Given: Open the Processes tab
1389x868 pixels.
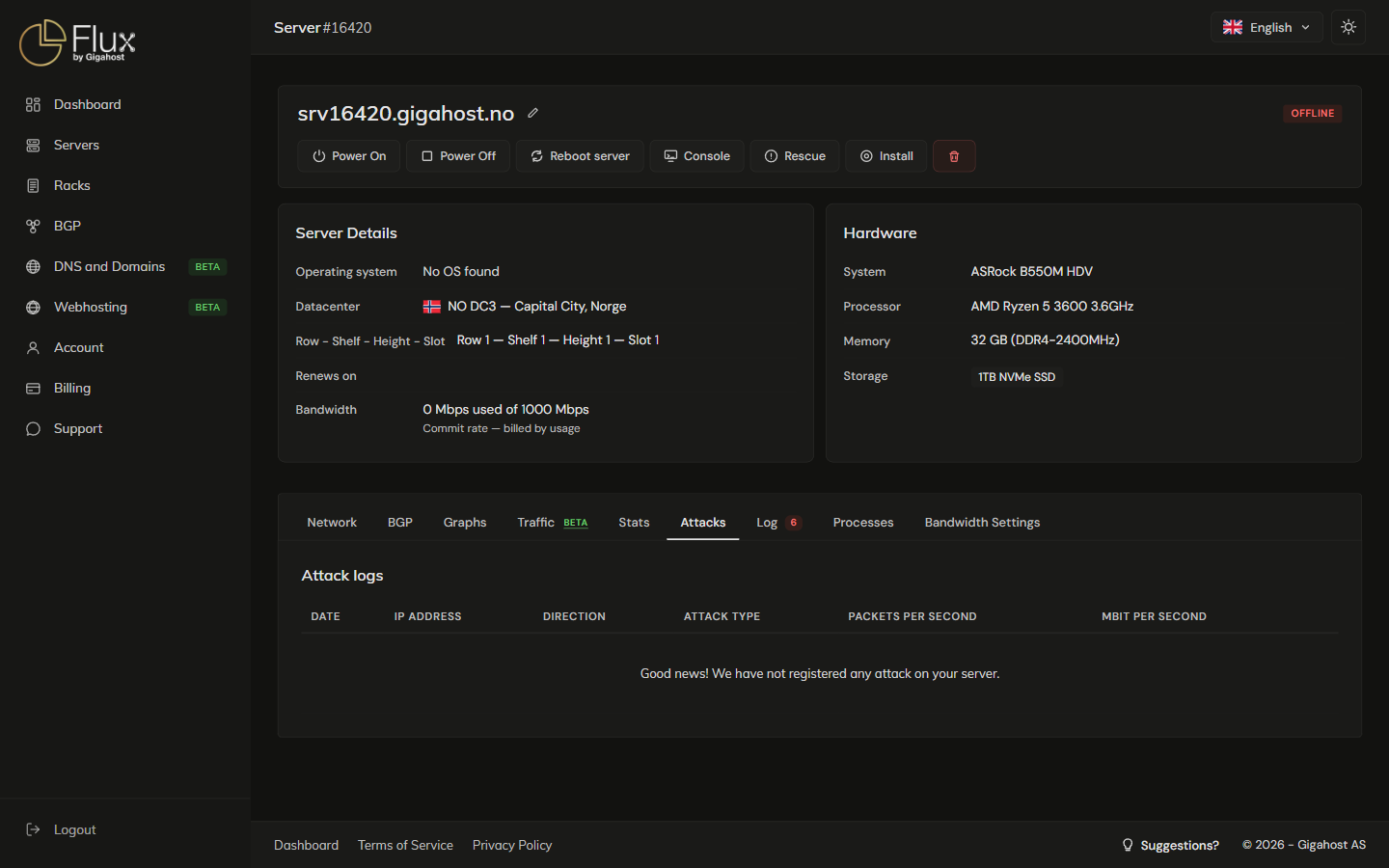Looking at the screenshot, I should (x=863, y=523).
